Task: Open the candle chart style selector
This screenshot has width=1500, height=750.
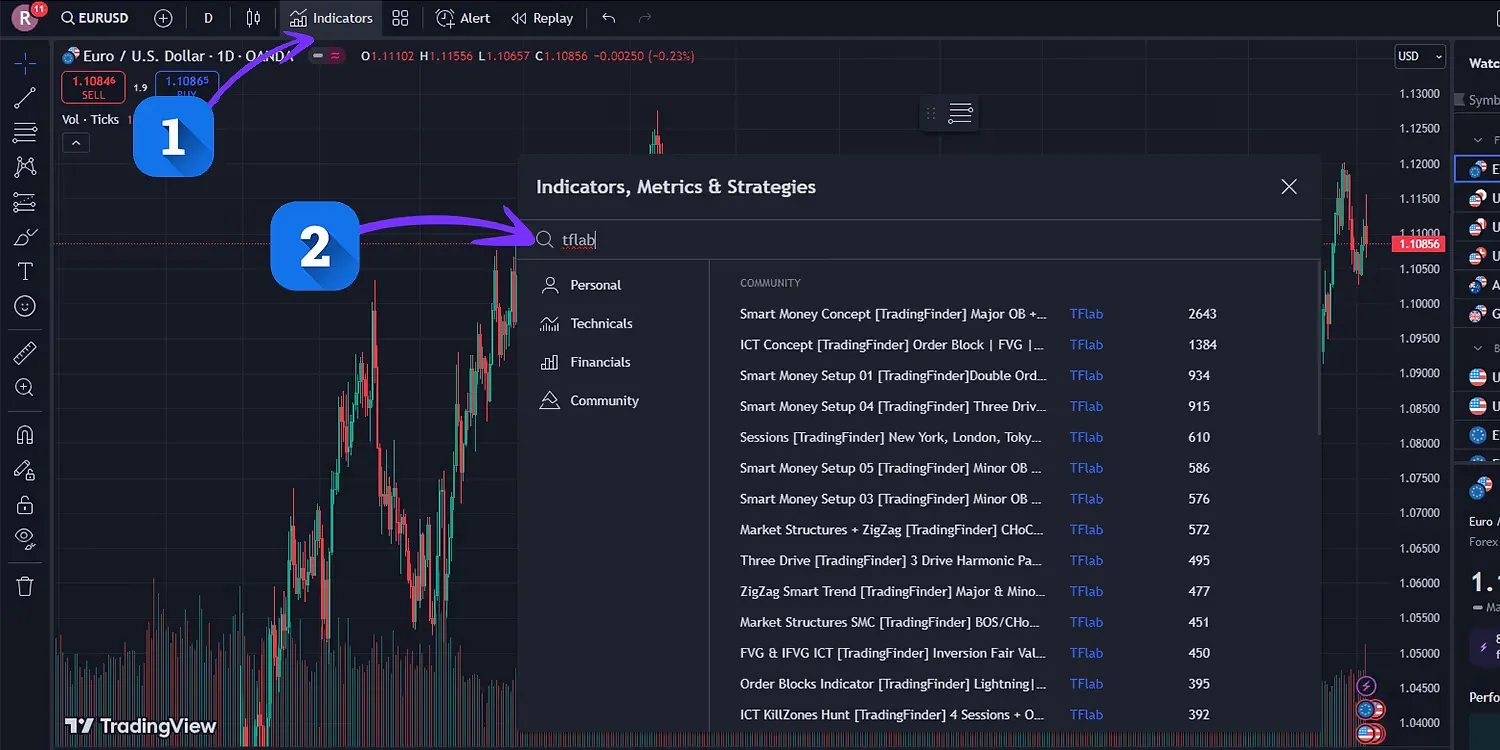Action: 252,17
